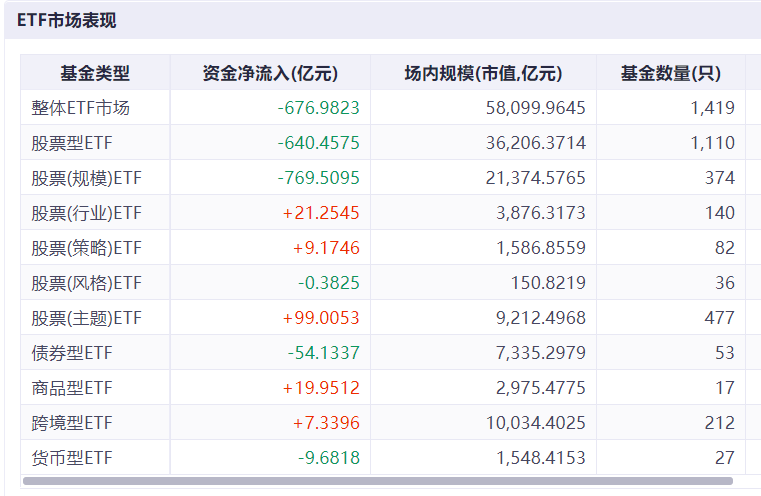Click the net inflow value -54.1337
The image size is (761, 496).
pyautogui.click(x=324, y=352)
